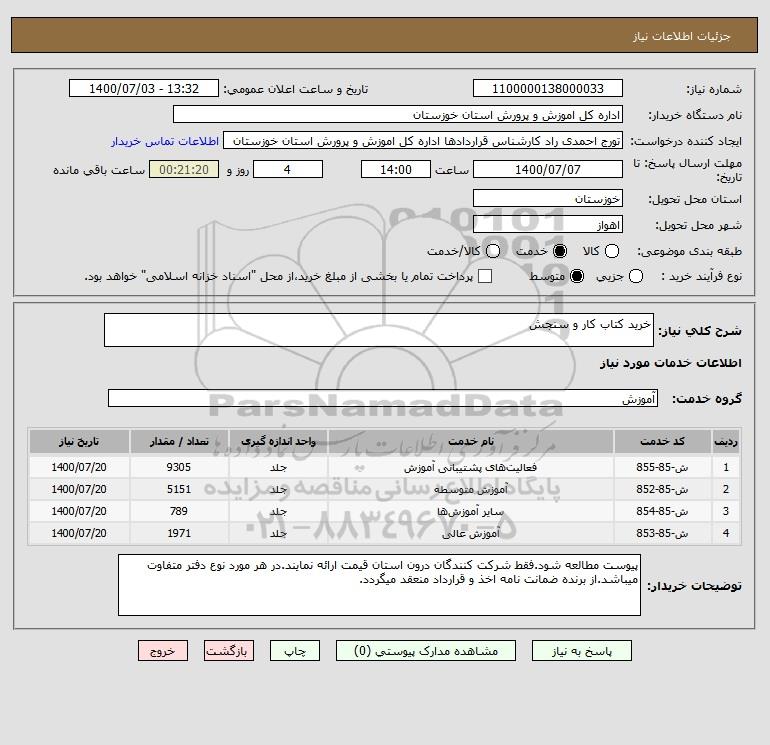Select the متوسط purchase type radio

coord(577,276)
